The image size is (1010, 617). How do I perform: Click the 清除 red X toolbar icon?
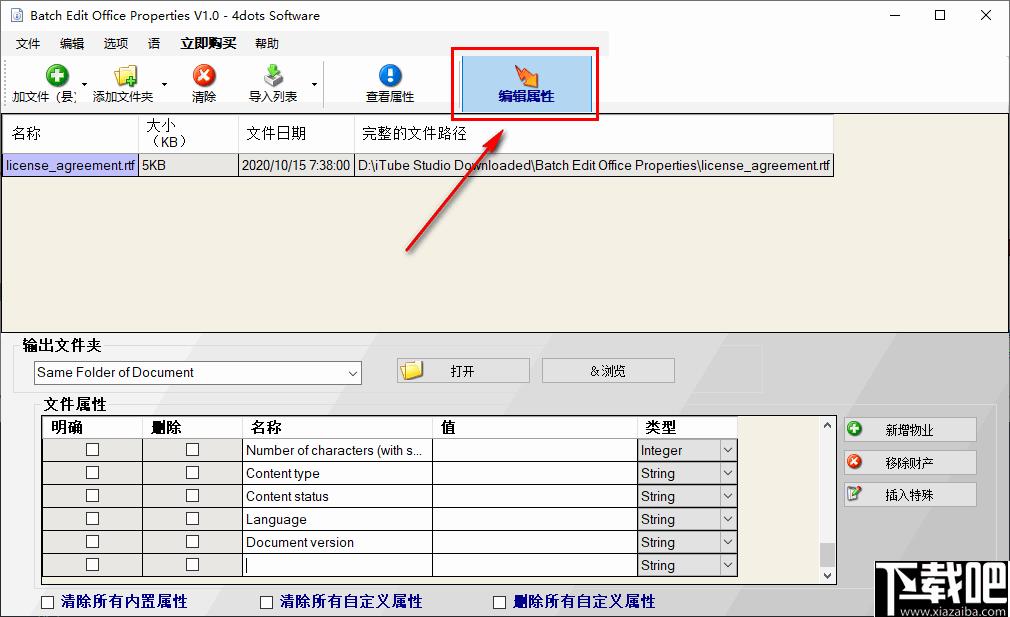point(204,75)
